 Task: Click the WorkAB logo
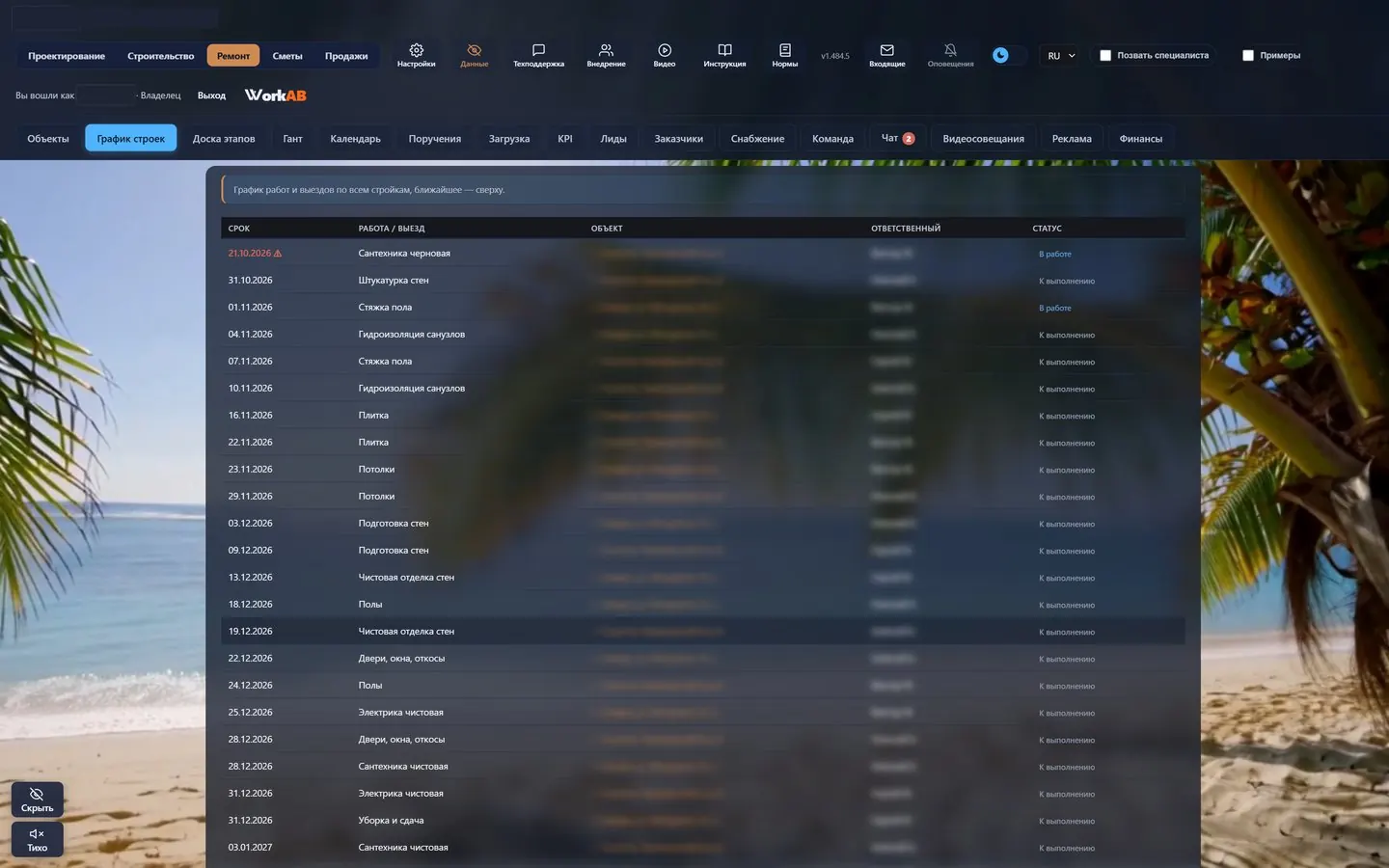click(276, 95)
